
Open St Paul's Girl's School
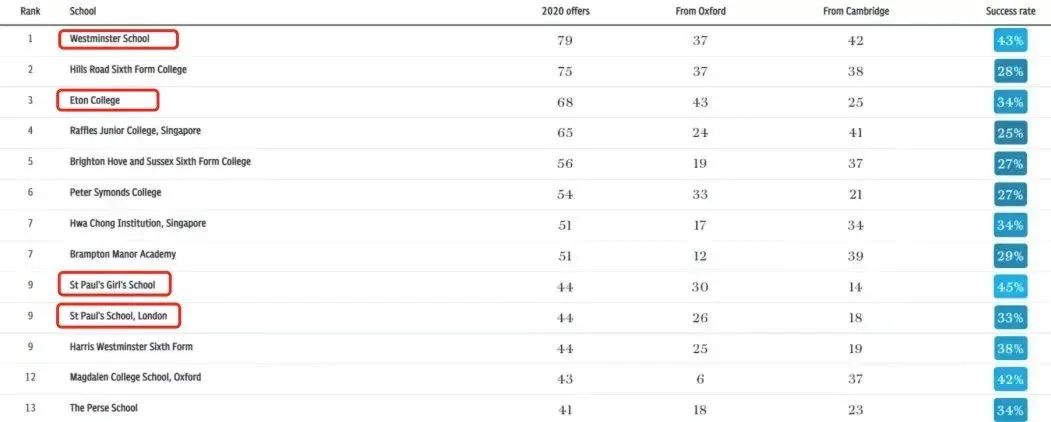(x=112, y=285)
